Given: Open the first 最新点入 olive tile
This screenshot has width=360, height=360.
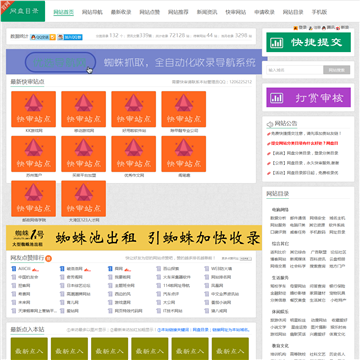Looking at the screenshot, I should point(29,349).
